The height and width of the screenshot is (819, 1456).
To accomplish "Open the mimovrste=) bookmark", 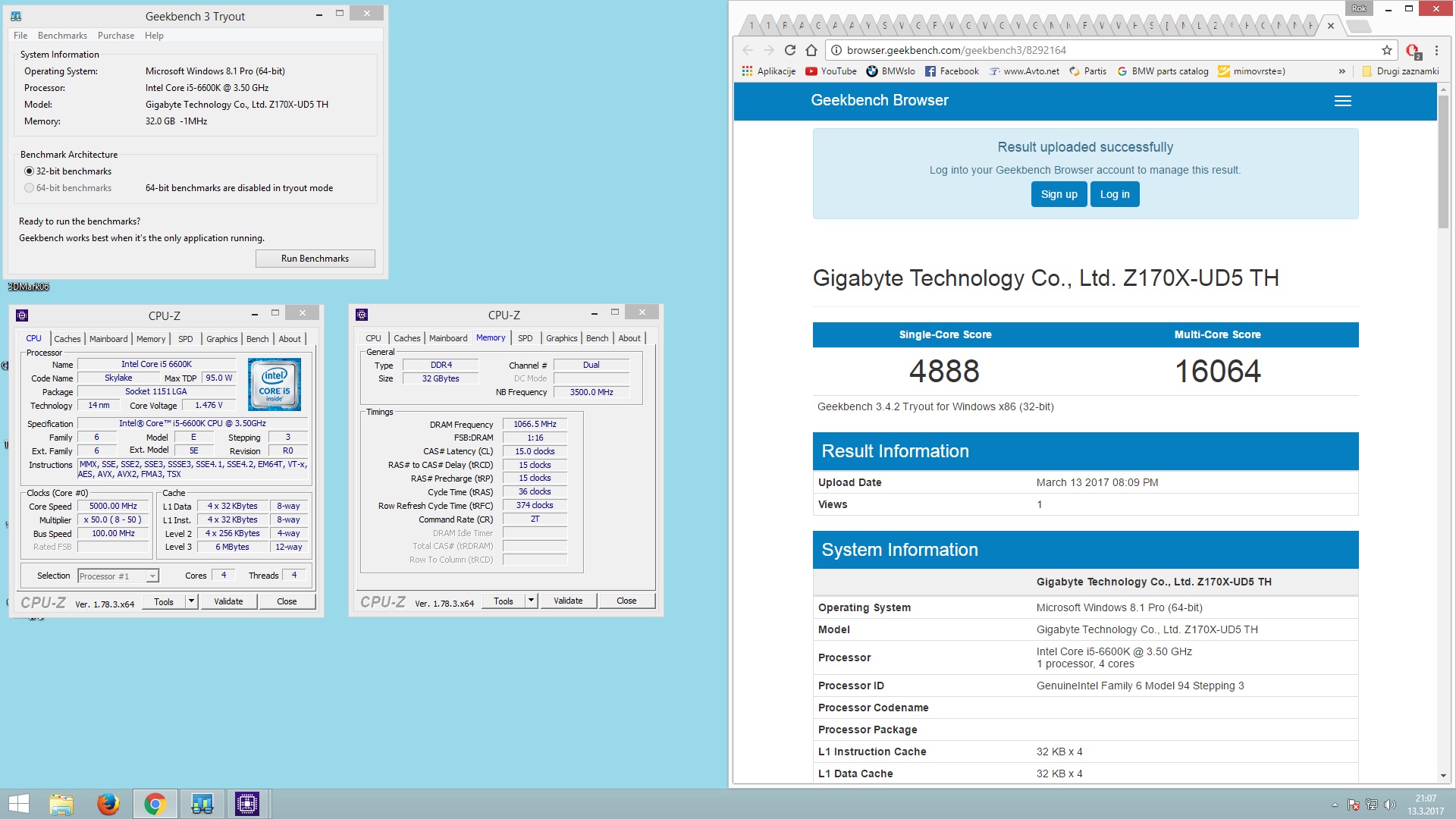I will (1251, 71).
